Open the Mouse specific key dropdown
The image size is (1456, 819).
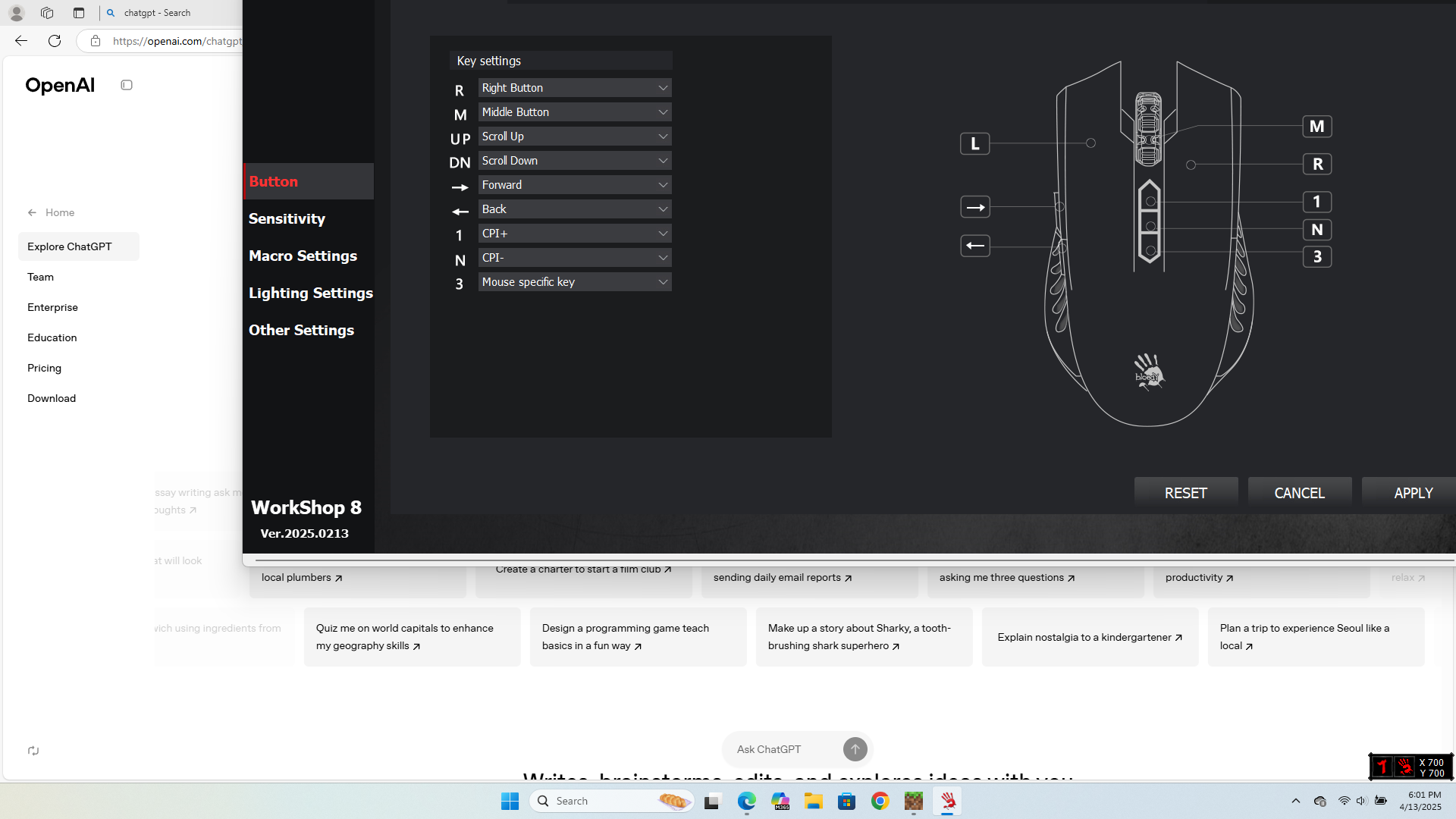tap(574, 282)
